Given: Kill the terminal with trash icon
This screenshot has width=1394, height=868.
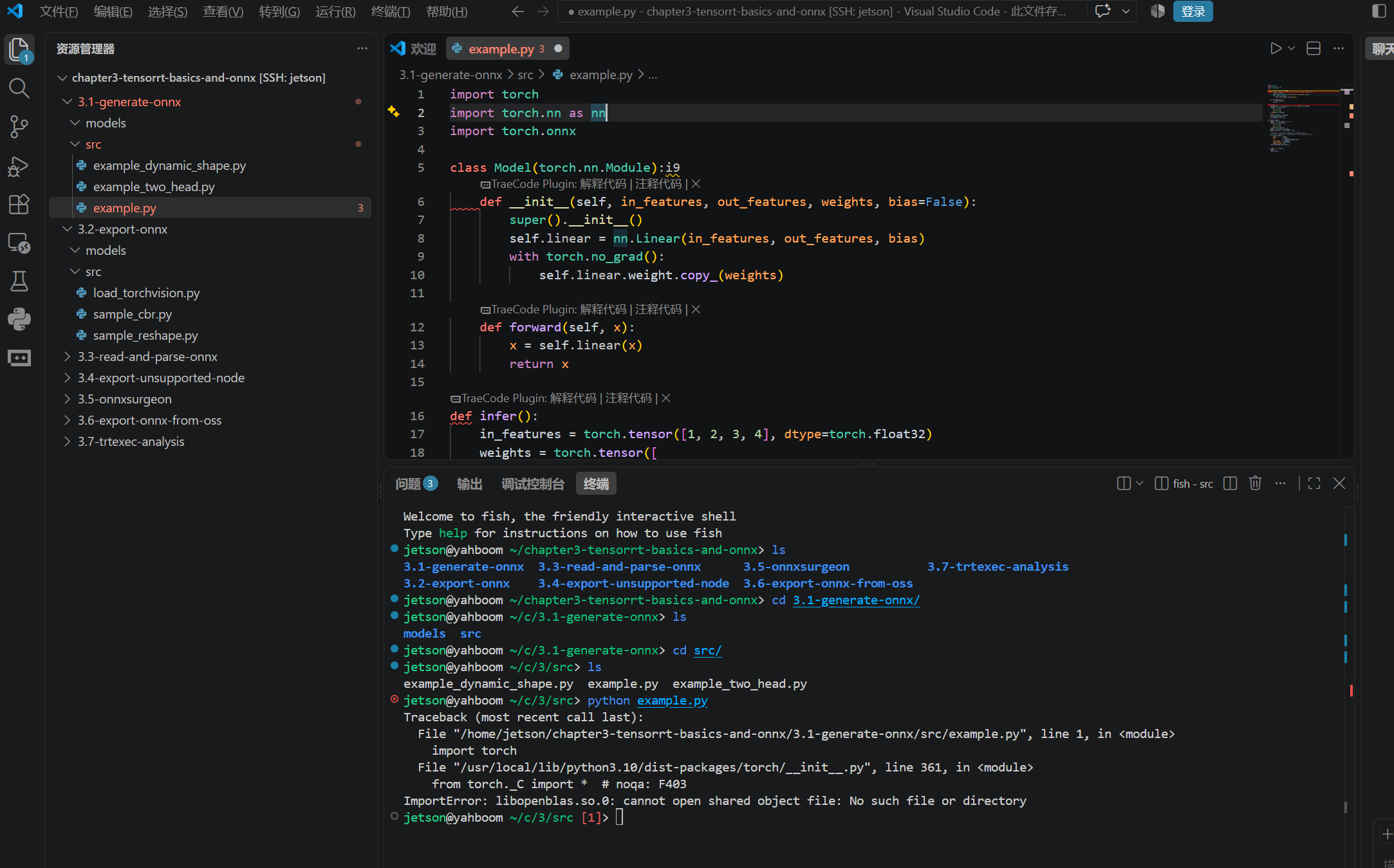Looking at the screenshot, I should click(1255, 483).
